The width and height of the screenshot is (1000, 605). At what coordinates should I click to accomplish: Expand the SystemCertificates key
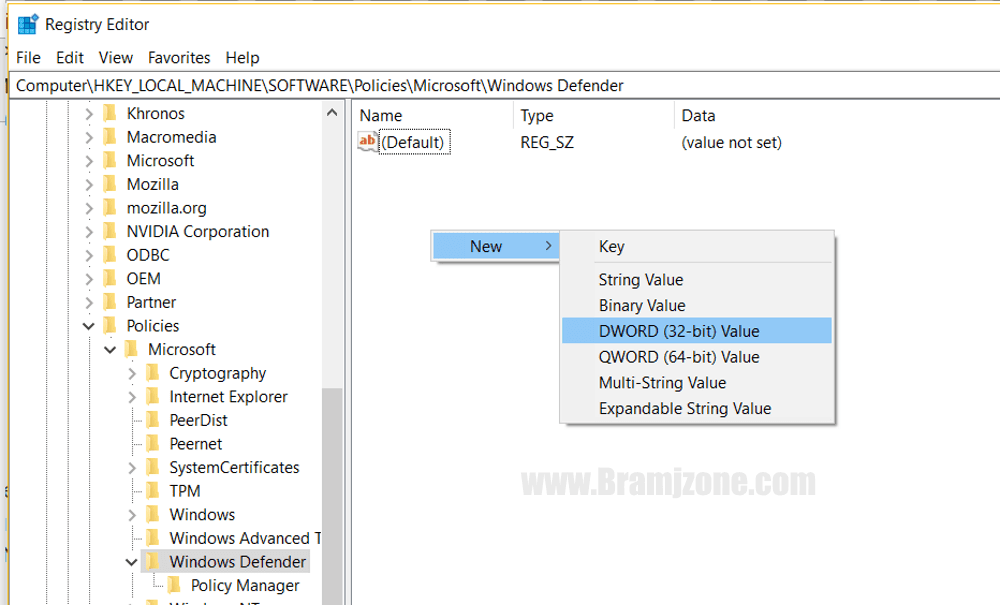click(132, 467)
